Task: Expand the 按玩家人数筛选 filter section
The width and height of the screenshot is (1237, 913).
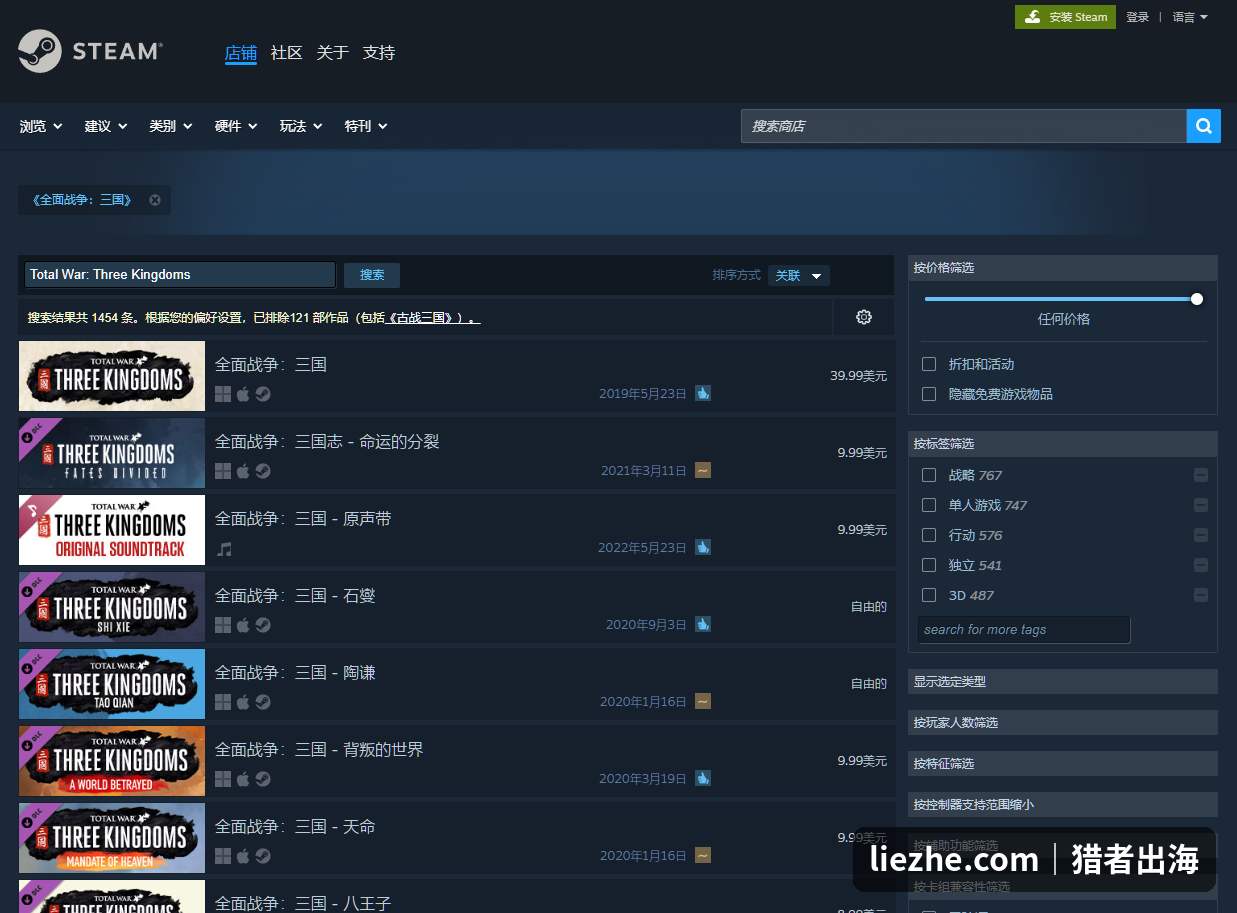Action: (x=1063, y=722)
